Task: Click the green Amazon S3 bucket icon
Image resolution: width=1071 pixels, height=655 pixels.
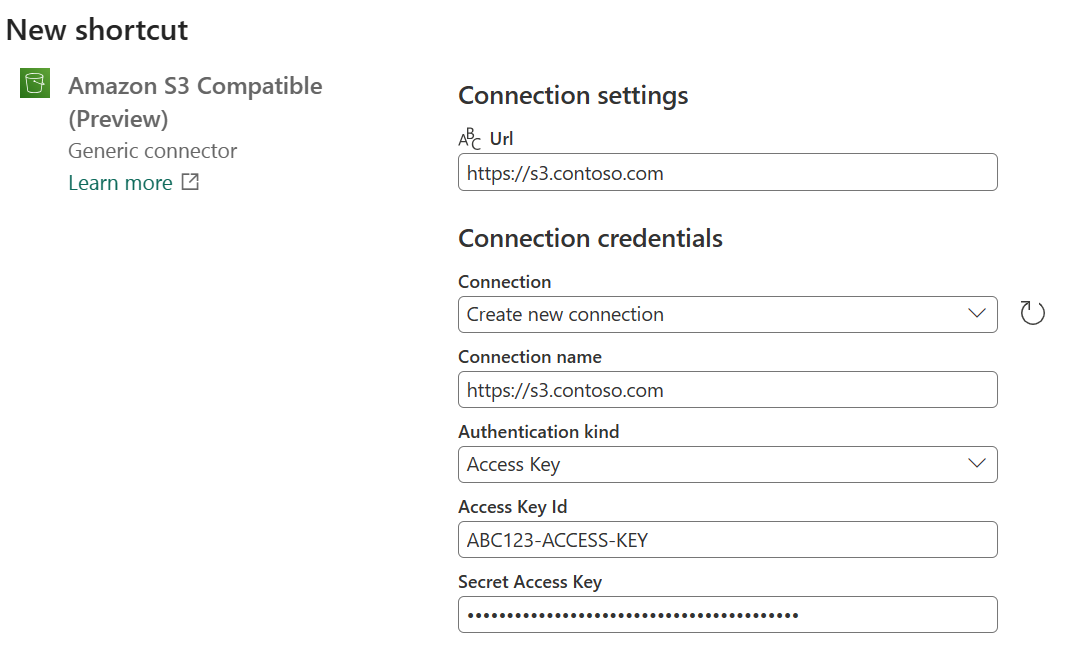Action: pos(35,84)
